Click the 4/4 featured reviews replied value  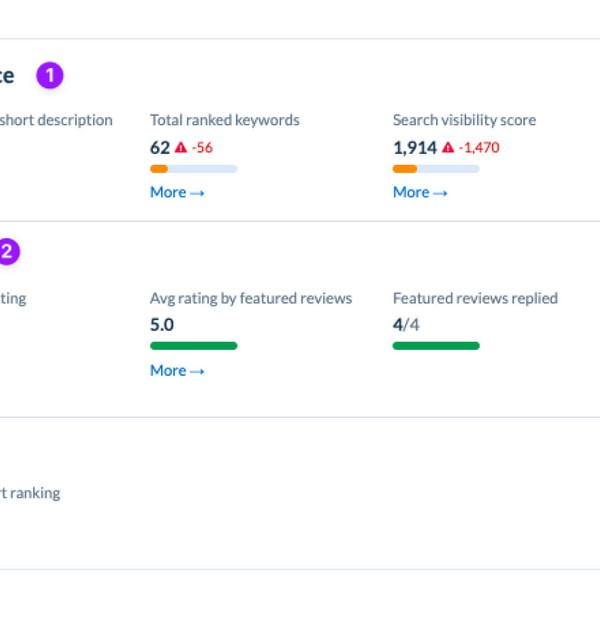tap(406, 324)
